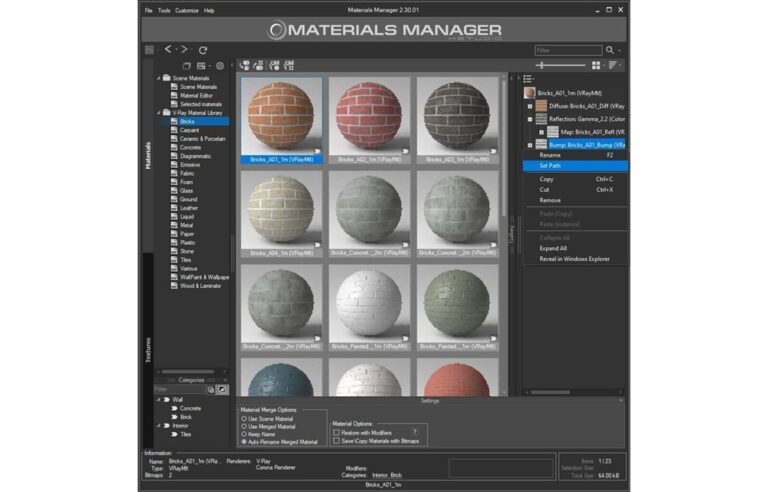Choose Expand All in context menu
The image size is (768, 492).
576,248
